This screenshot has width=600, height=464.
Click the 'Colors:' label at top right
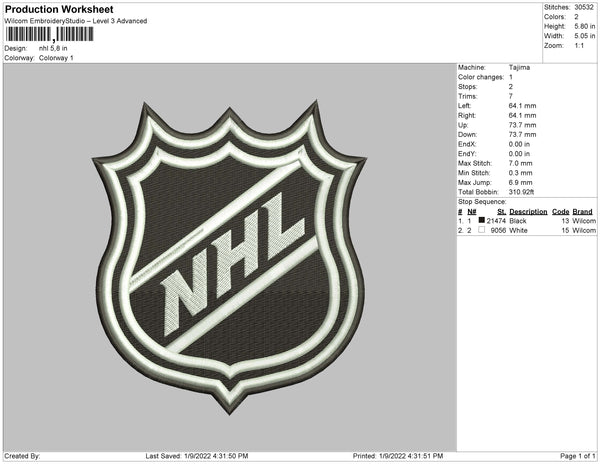(554, 17)
